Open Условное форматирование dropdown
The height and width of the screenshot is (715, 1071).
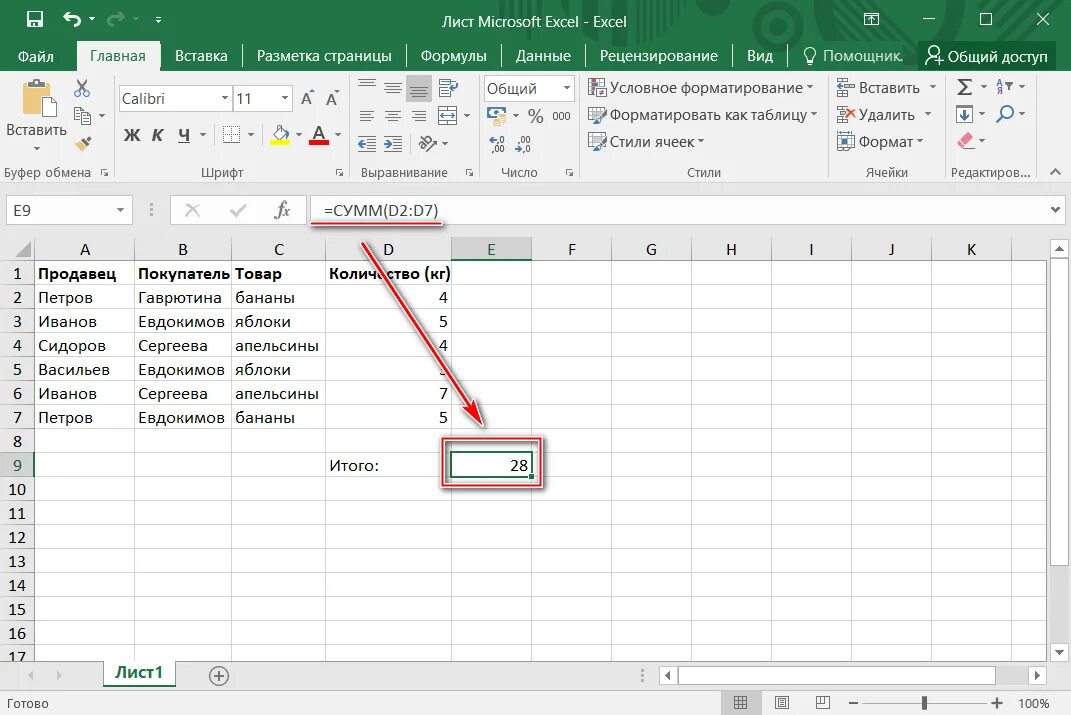click(701, 87)
